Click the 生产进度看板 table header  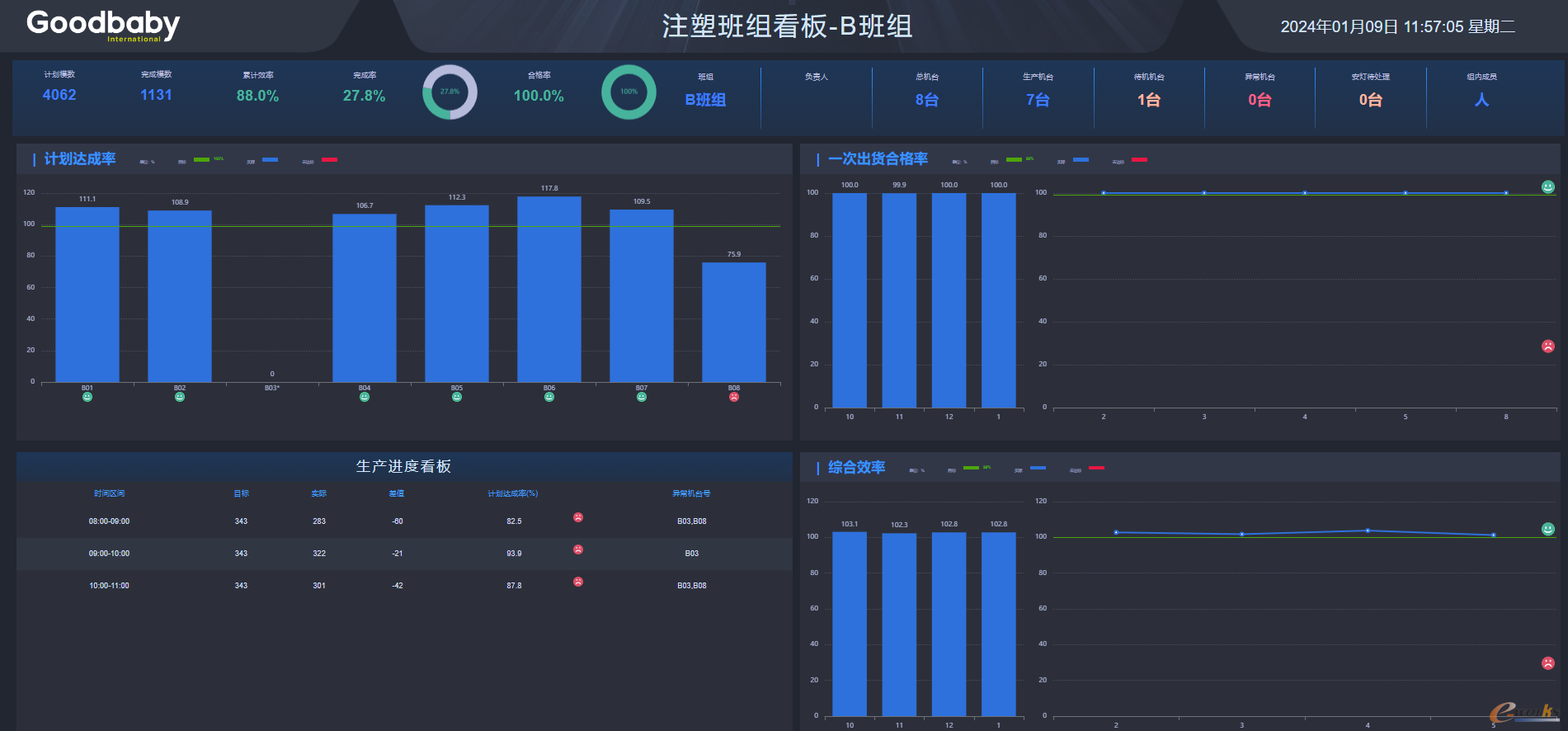tap(403, 467)
